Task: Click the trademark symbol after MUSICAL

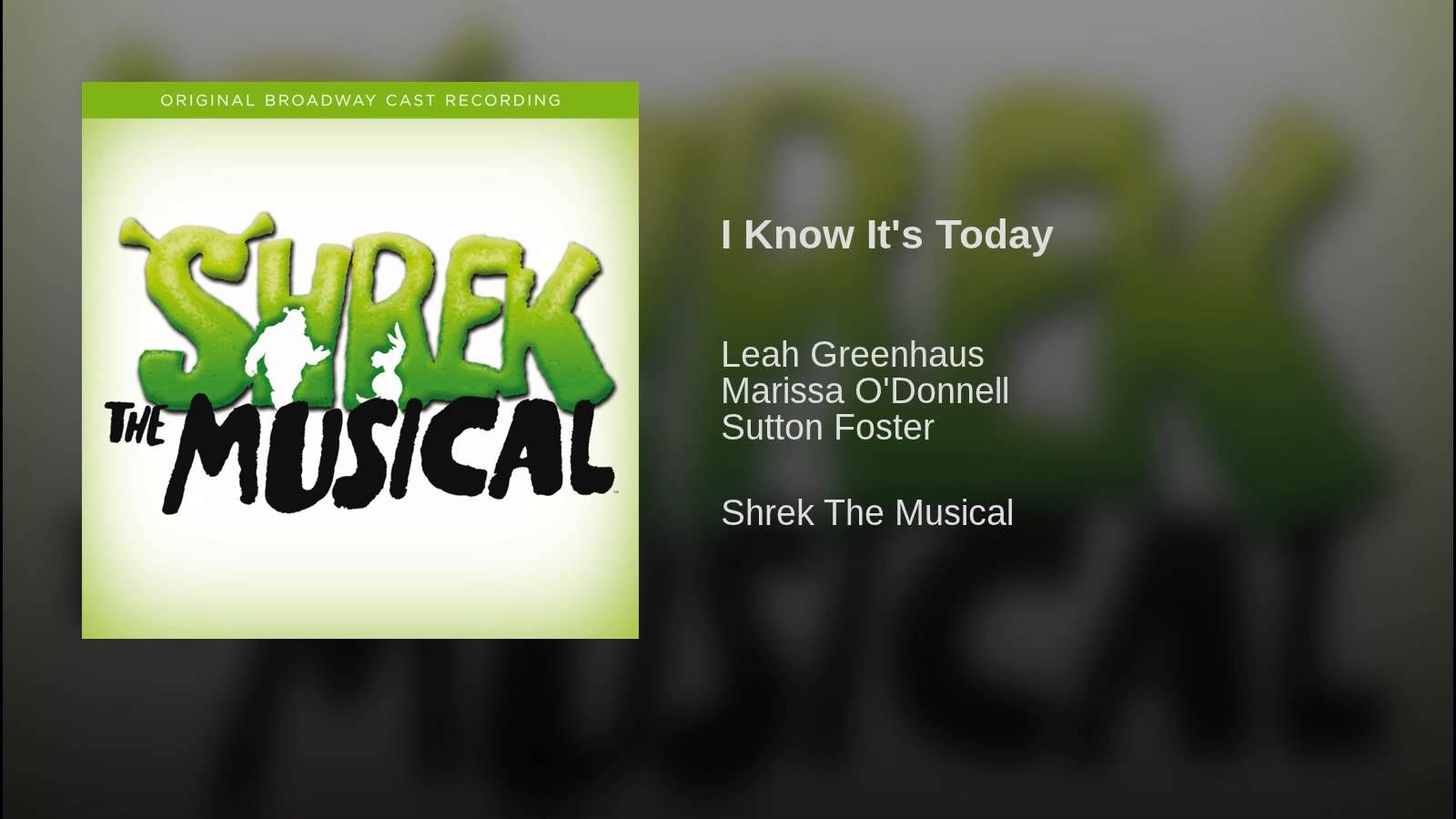Action: (617, 490)
